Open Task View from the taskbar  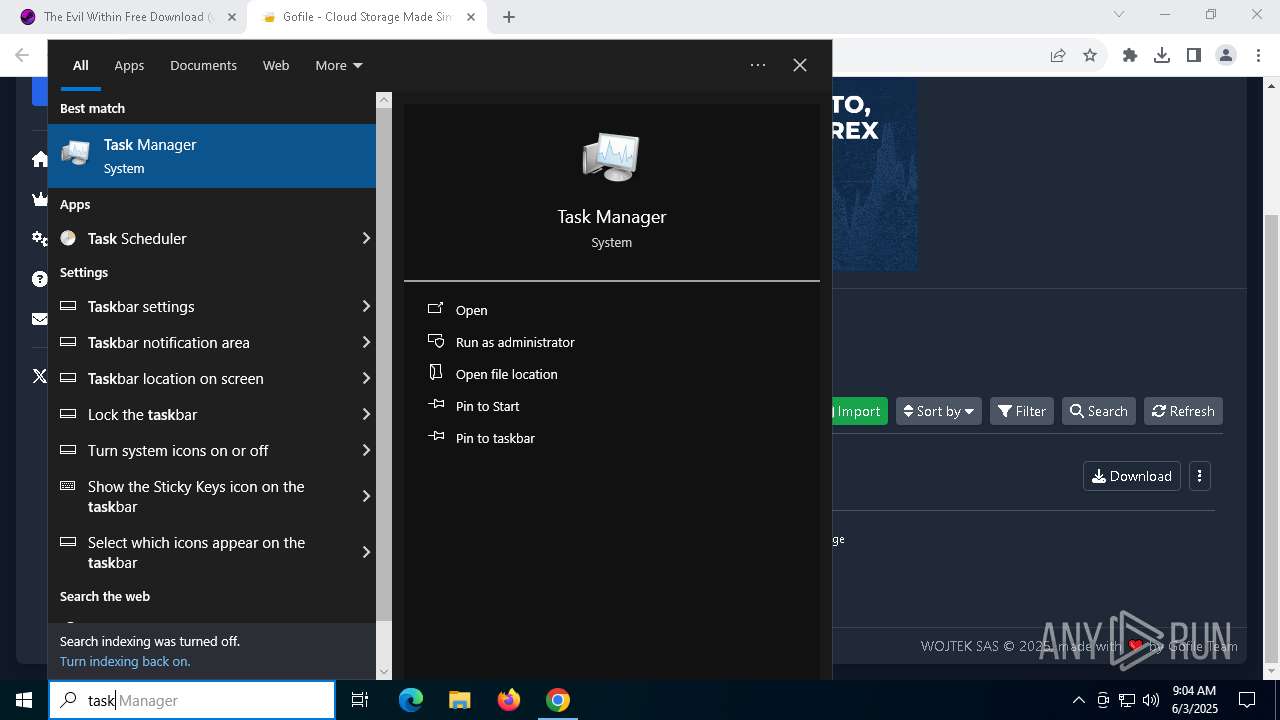point(360,700)
